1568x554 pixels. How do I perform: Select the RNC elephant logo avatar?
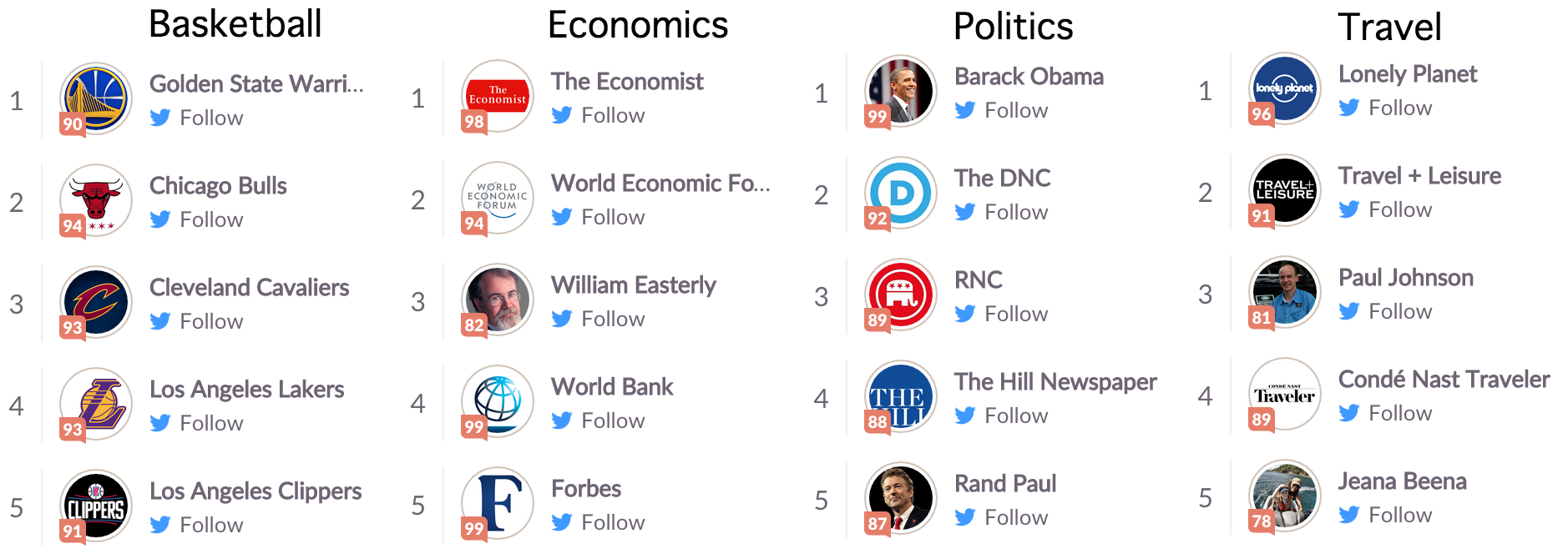(x=901, y=295)
